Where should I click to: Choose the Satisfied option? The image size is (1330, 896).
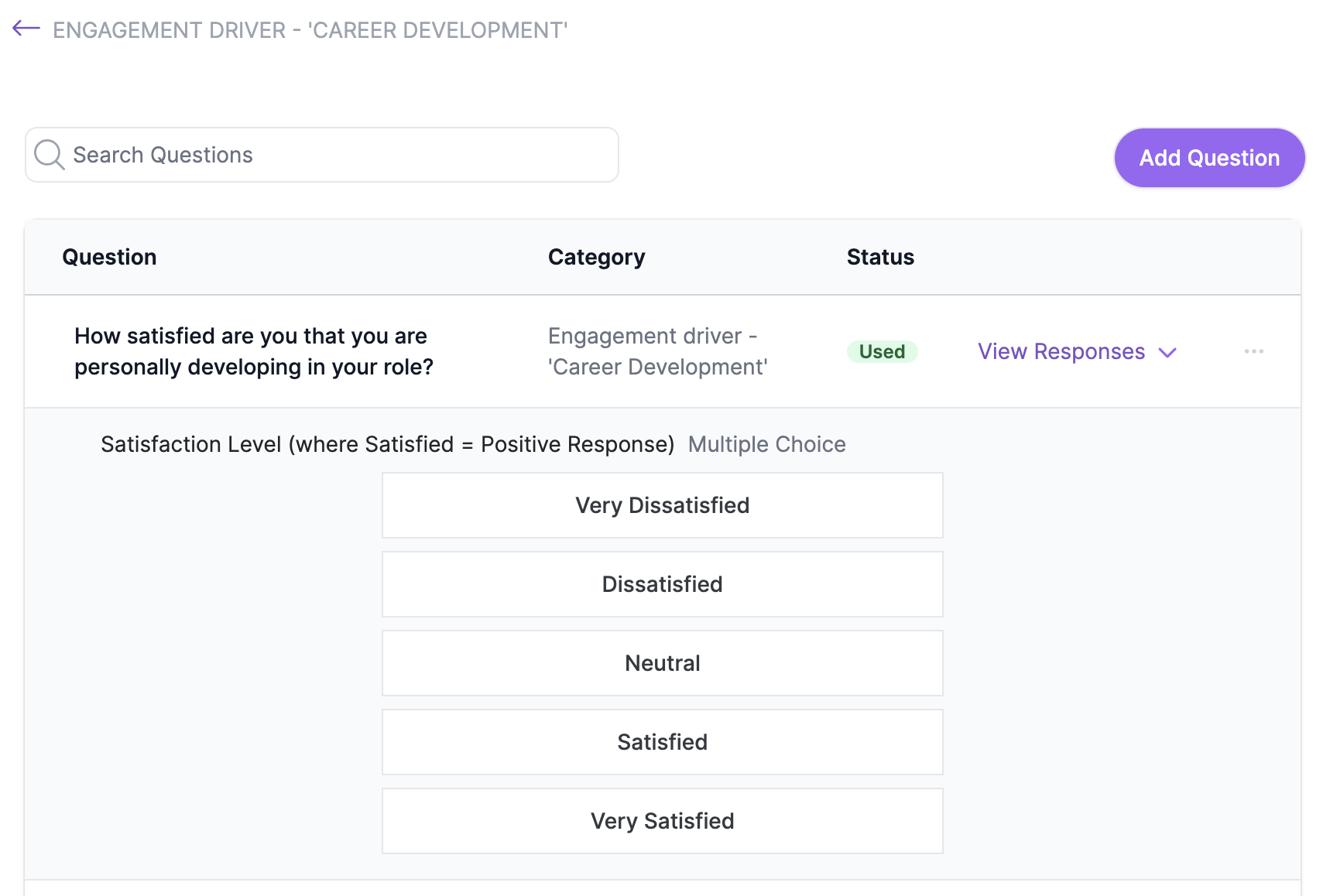point(663,742)
